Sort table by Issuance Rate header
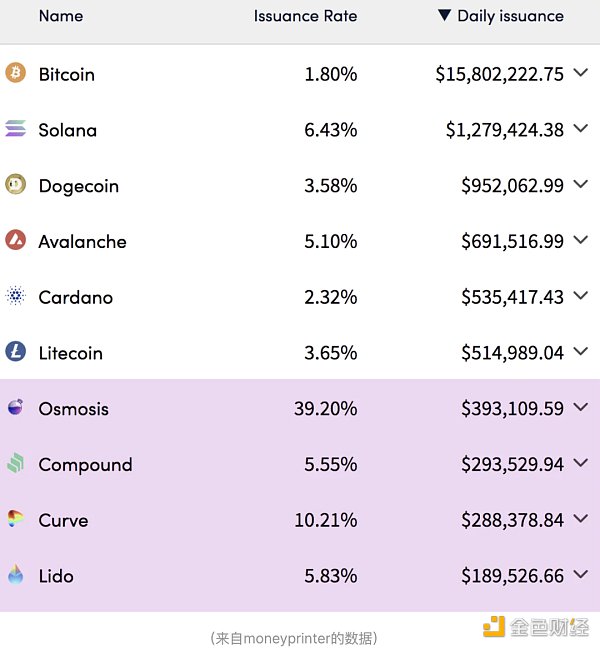The width and height of the screenshot is (600, 648). pos(305,16)
